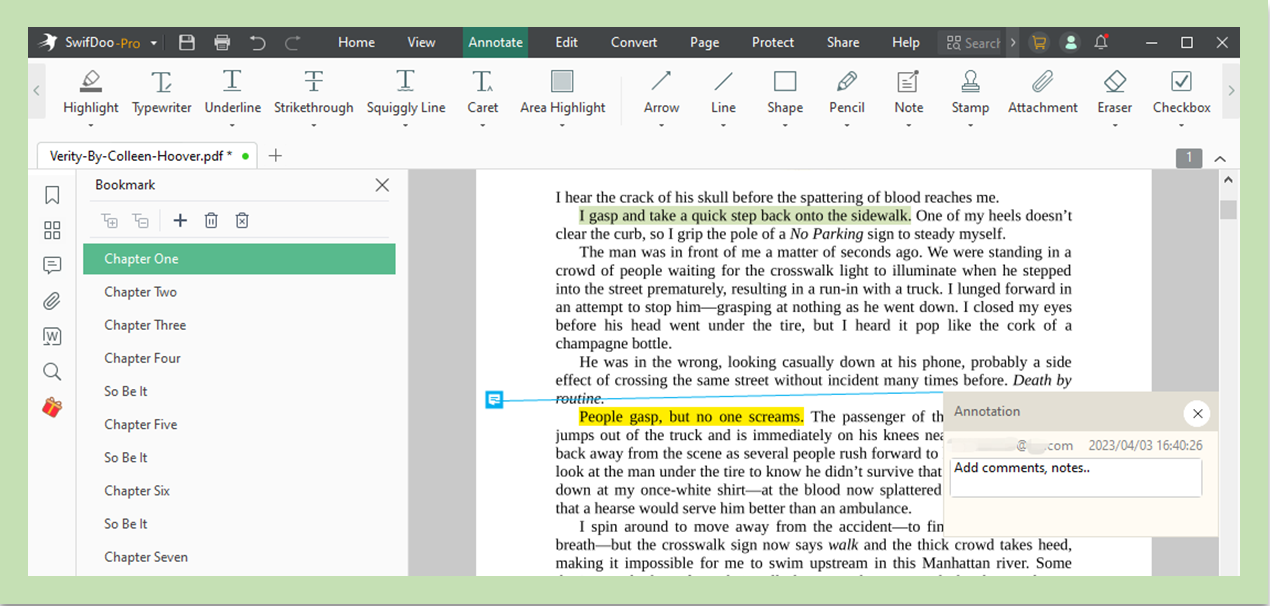Open the Underline options dropdown arrow

point(232,125)
